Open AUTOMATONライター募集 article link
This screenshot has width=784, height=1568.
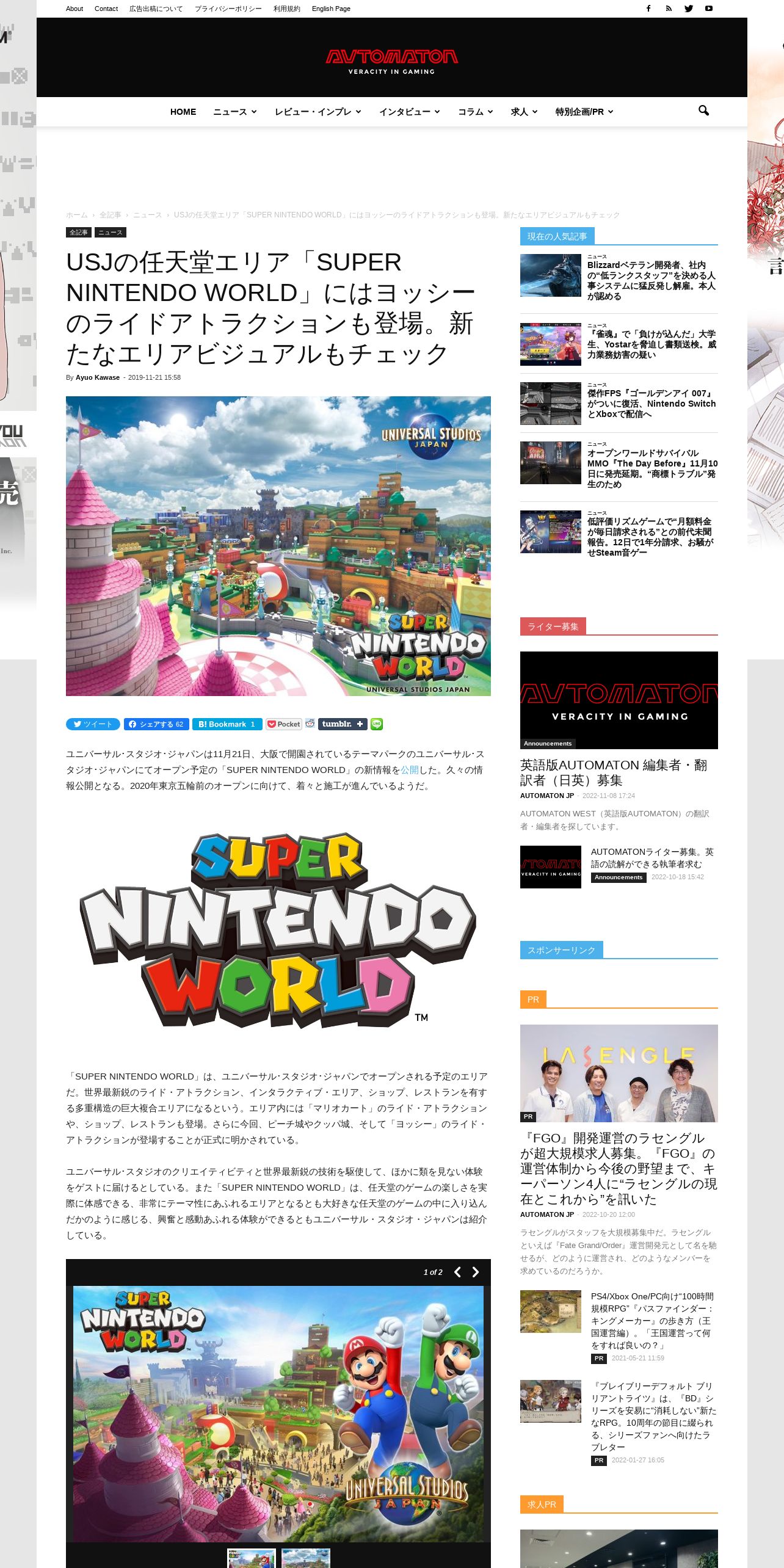652,858
